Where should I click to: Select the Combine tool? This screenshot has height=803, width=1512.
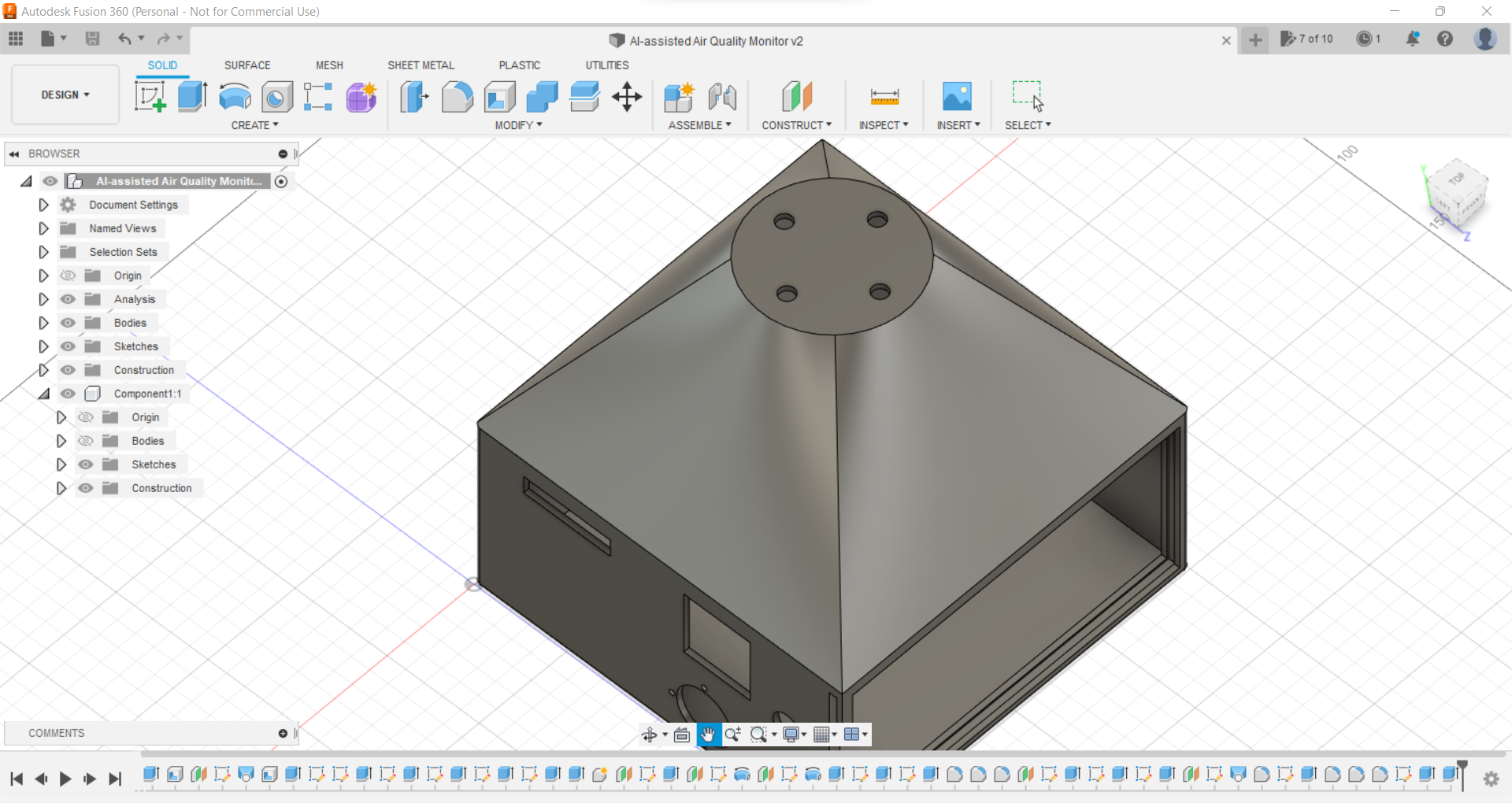tap(543, 96)
